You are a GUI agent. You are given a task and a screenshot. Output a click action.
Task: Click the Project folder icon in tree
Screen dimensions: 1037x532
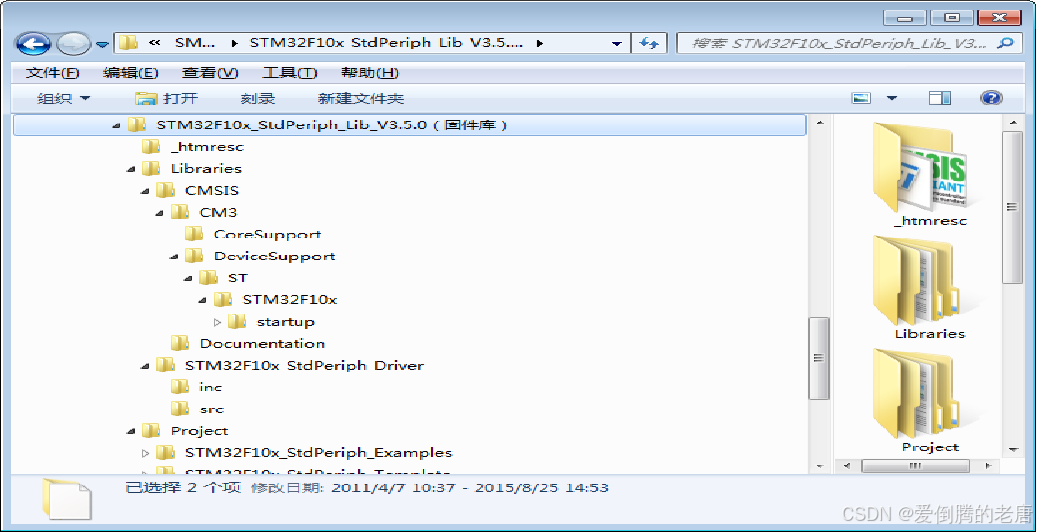tap(151, 431)
